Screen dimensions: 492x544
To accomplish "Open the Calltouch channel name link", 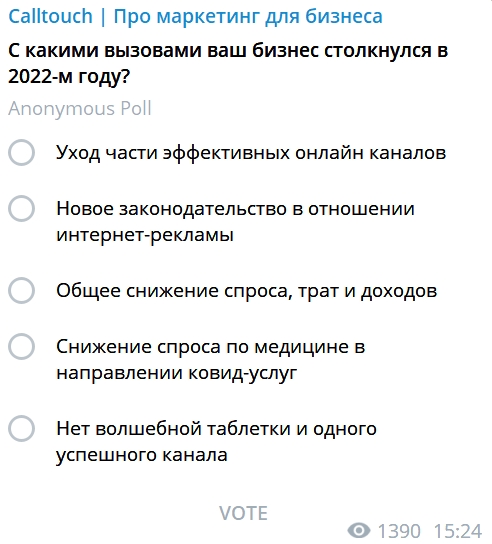I will pyautogui.click(x=195, y=16).
